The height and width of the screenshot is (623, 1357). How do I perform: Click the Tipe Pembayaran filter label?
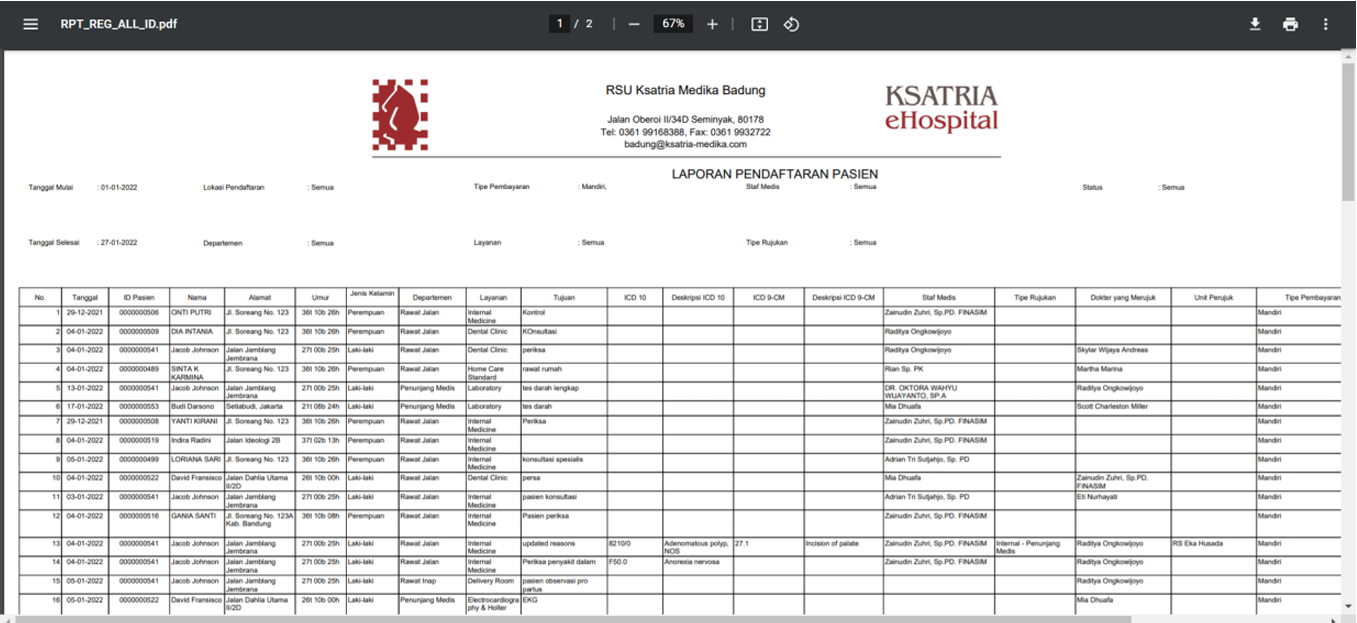pos(501,187)
